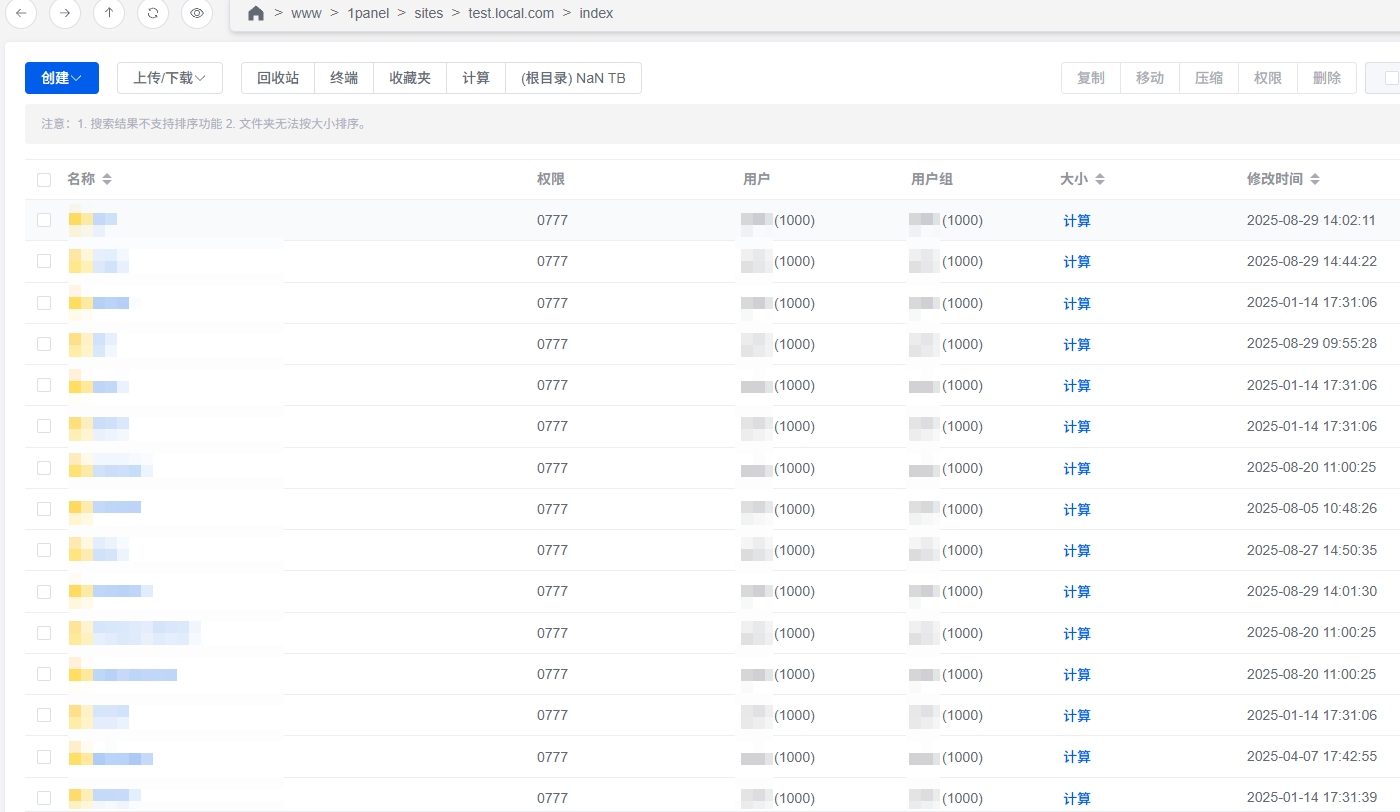Tick the select-all checkbox in the table header

click(44, 180)
